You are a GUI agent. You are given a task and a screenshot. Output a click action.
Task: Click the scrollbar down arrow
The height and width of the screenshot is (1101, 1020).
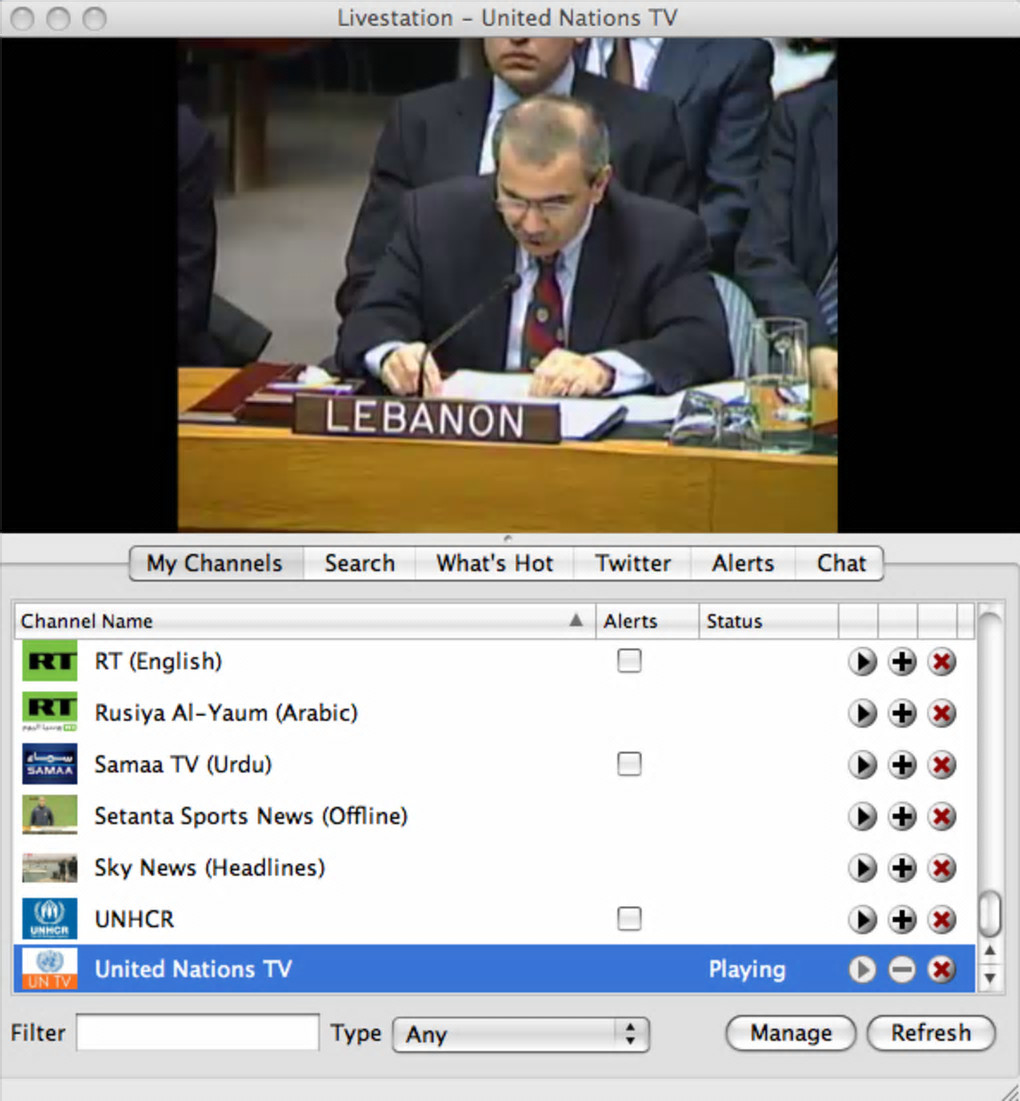click(x=990, y=977)
